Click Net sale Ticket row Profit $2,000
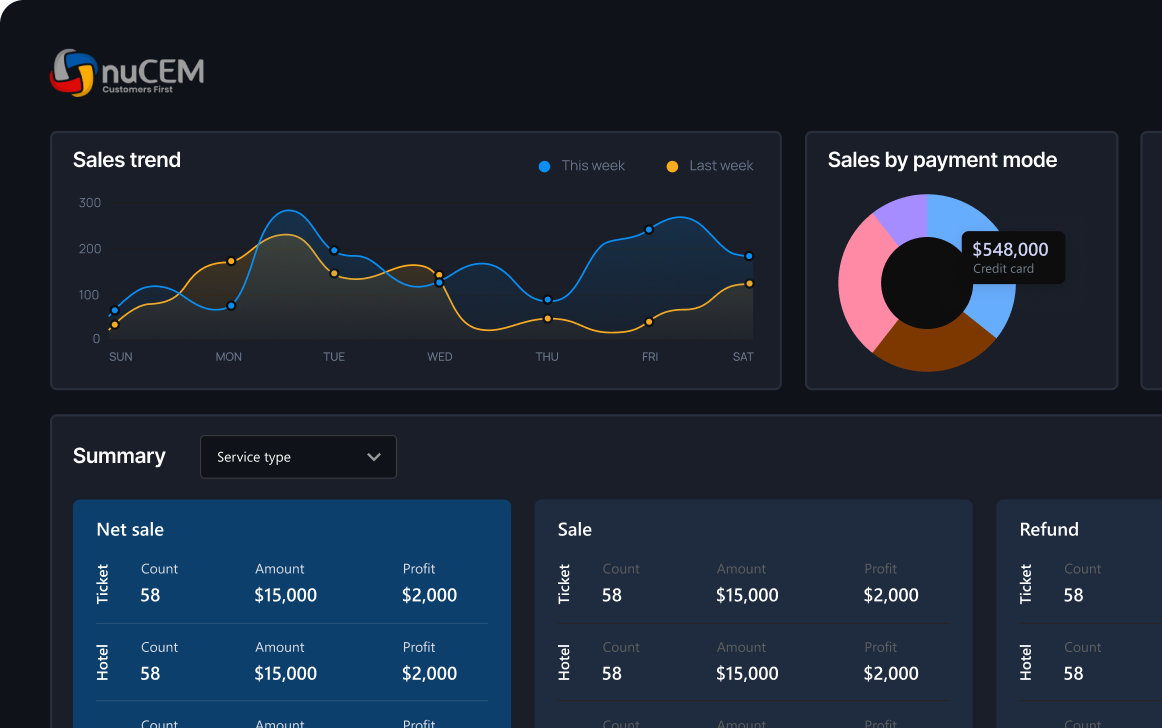The image size is (1162, 728). (x=429, y=595)
